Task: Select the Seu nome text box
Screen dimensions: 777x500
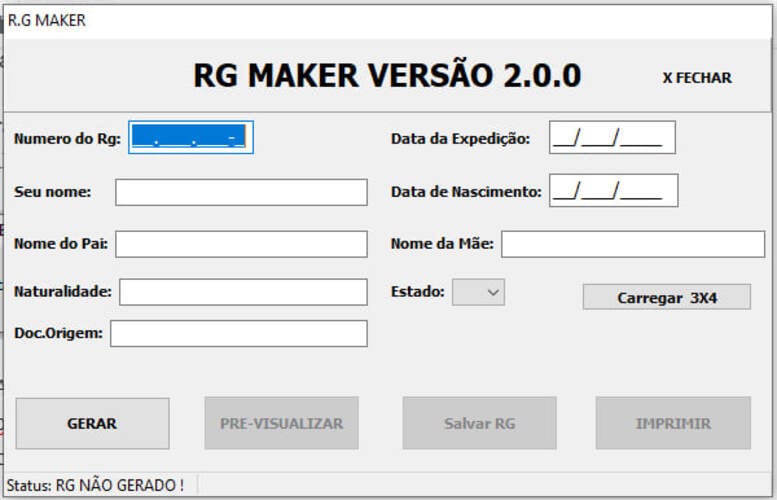Action: pos(241,192)
